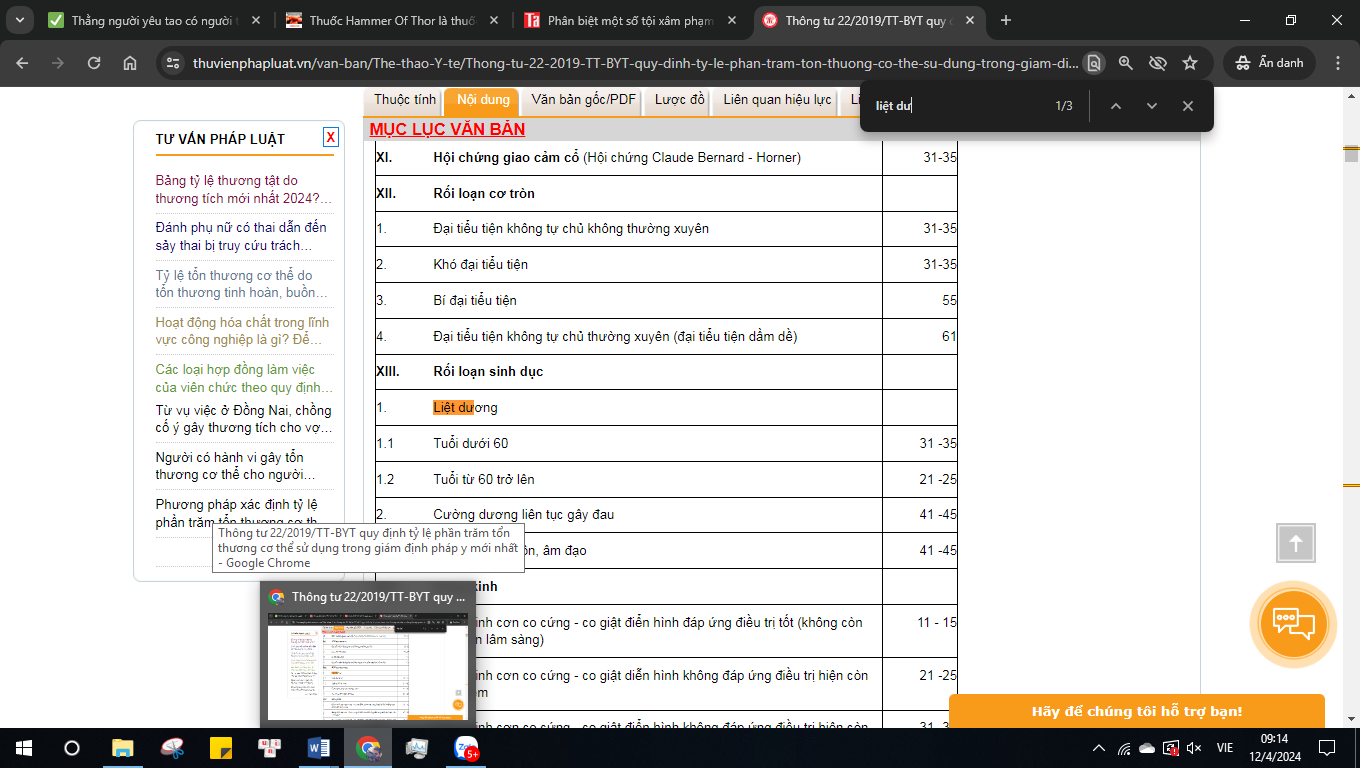Open Chrome's three-dot menu
The image size is (1360, 768).
(x=1338, y=63)
